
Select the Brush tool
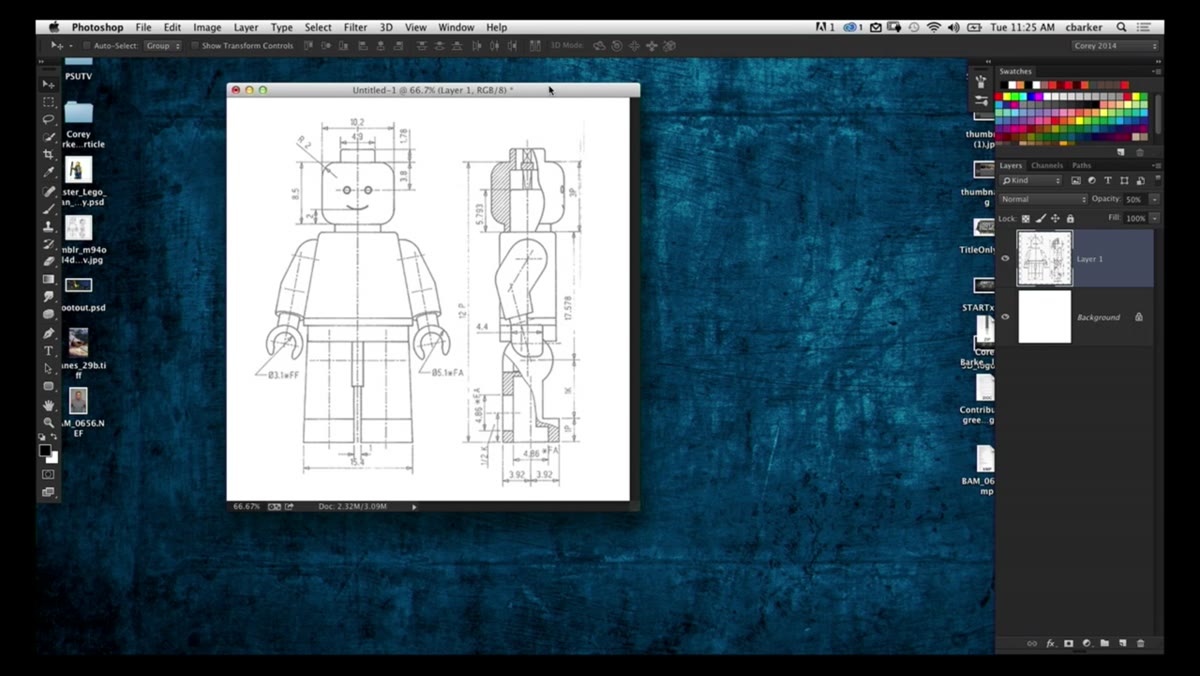pyautogui.click(x=48, y=209)
